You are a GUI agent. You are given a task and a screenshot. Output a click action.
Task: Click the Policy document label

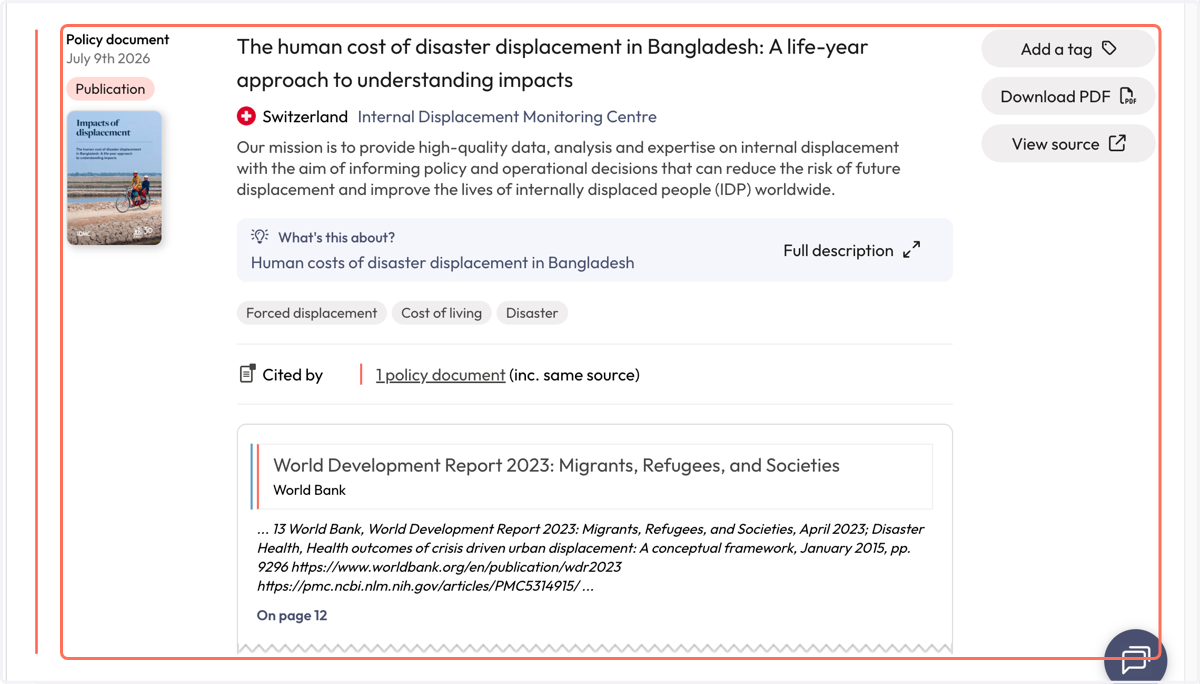coord(118,39)
